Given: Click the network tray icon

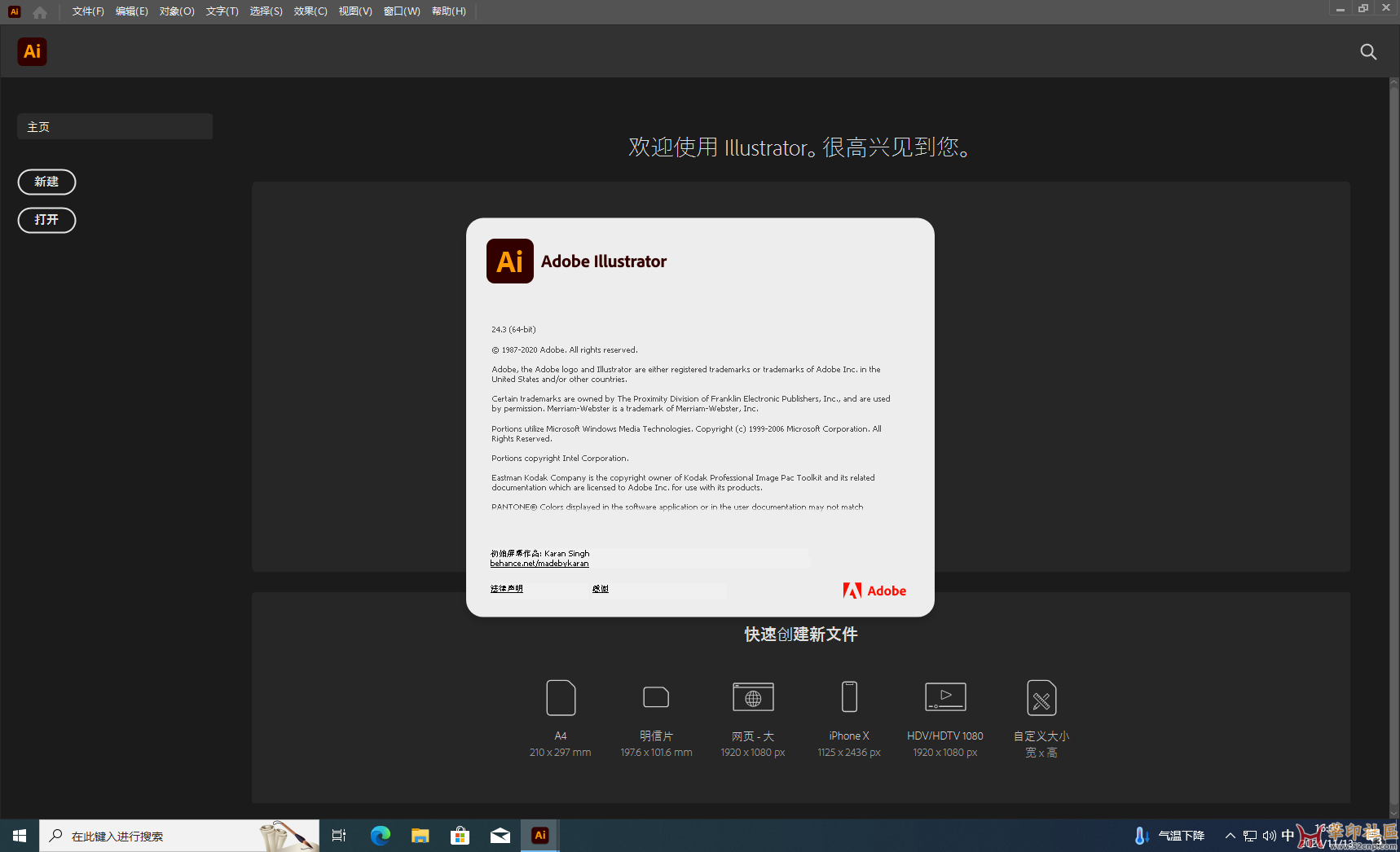Looking at the screenshot, I should point(1250,836).
